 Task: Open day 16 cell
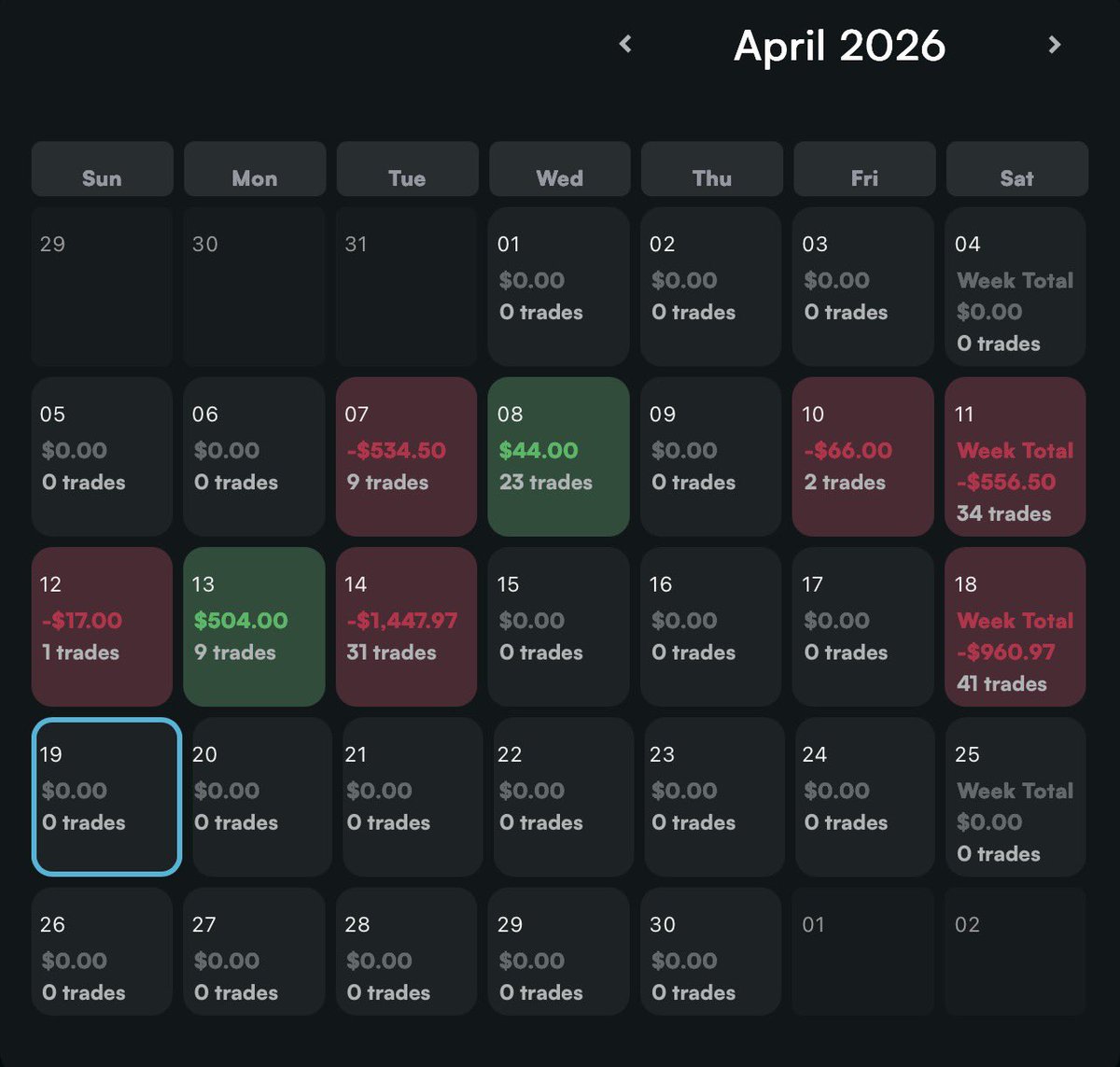[x=711, y=626]
